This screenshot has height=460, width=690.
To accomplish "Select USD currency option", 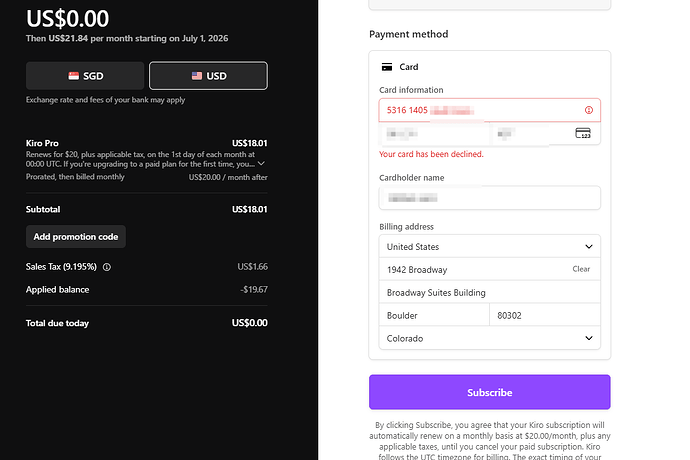I will tap(208, 76).
